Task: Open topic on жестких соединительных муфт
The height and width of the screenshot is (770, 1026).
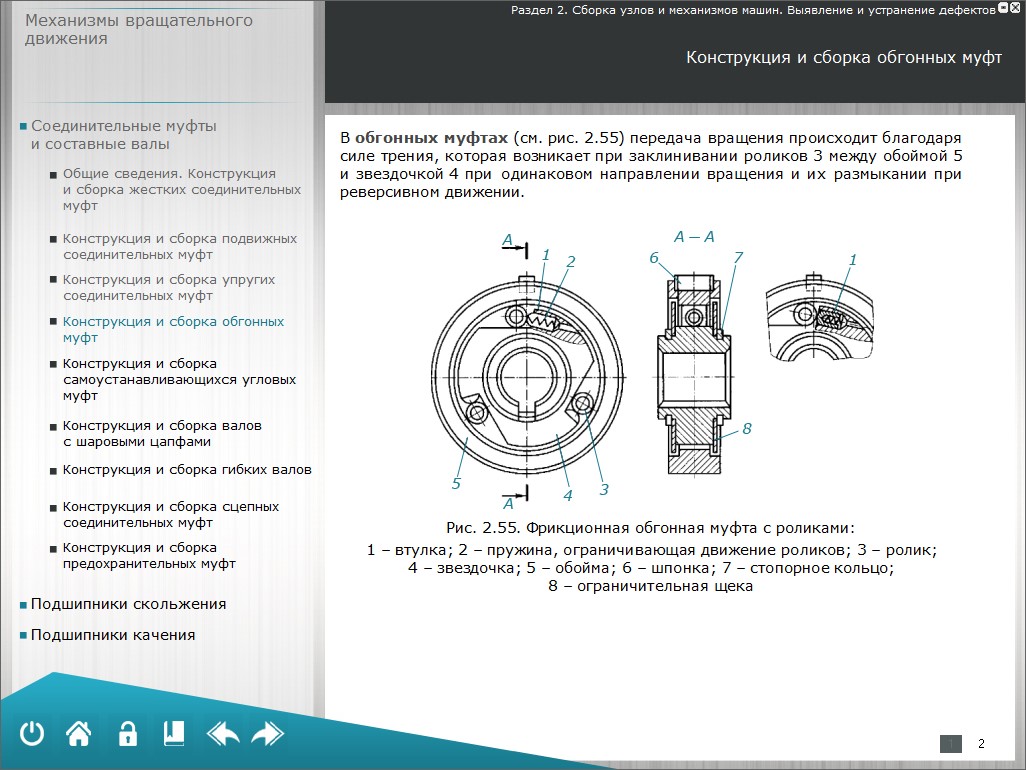Action: tap(181, 189)
